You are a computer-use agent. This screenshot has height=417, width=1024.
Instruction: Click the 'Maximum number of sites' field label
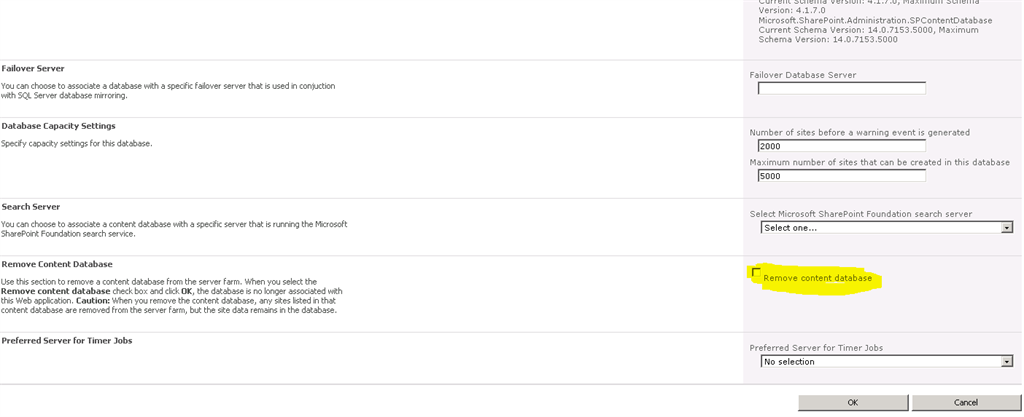(879, 162)
